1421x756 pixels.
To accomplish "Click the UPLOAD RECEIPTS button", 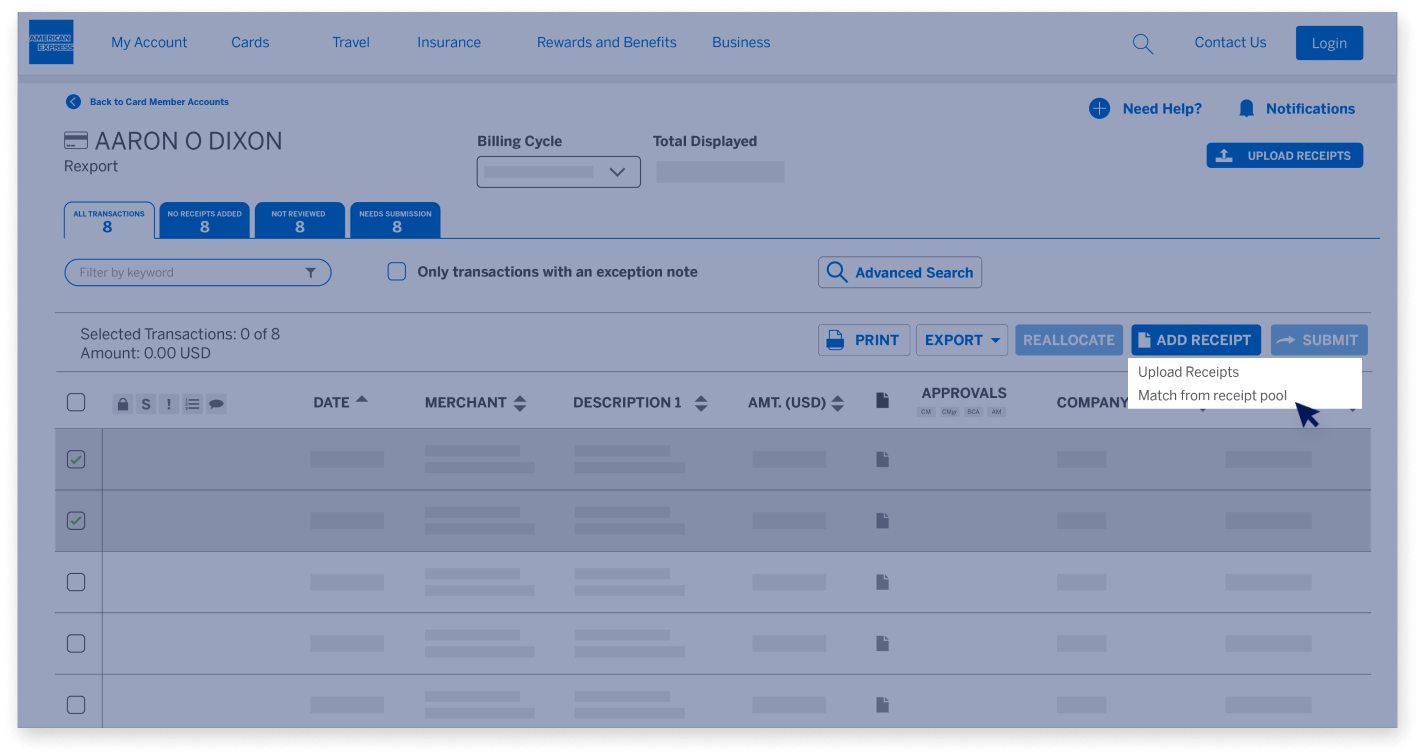I will point(1284,155).
